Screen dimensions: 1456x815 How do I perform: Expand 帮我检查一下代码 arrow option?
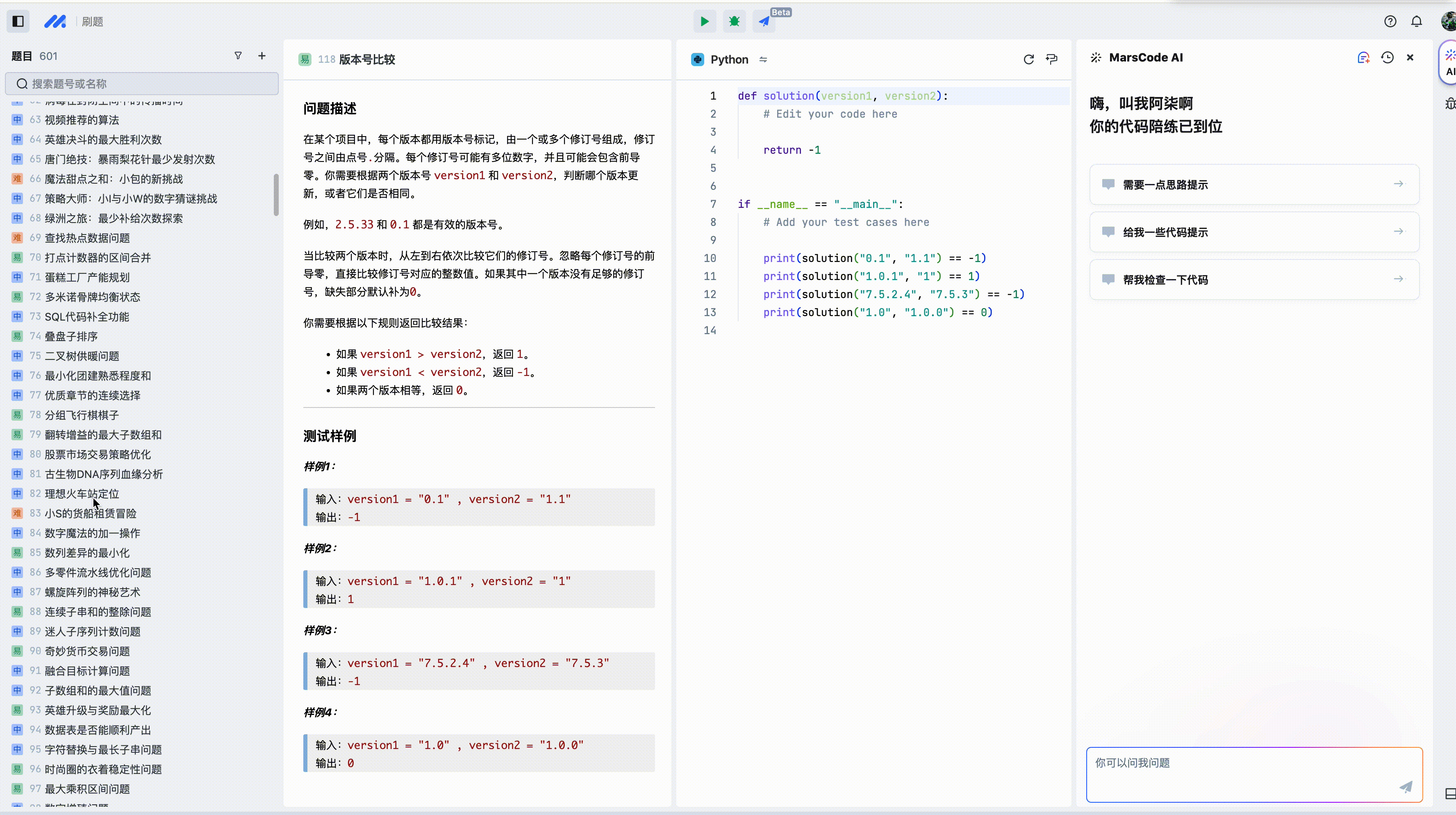(1398, 279)
